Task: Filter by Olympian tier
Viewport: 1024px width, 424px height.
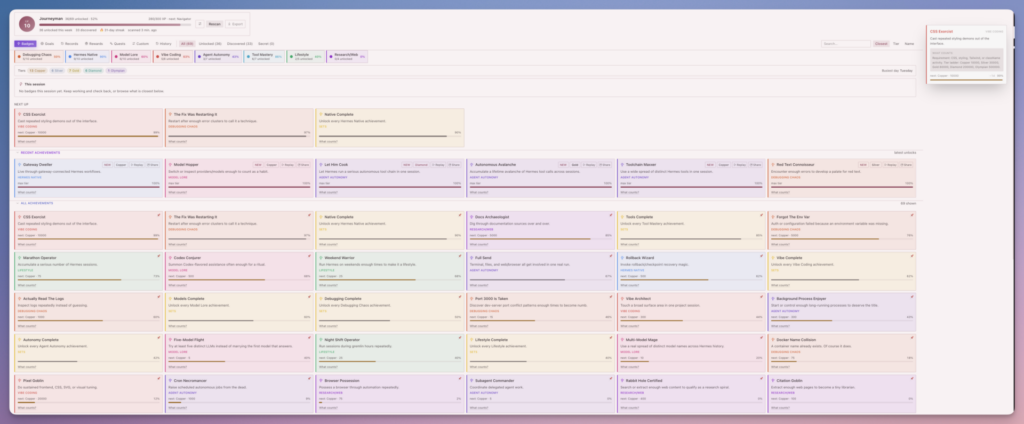Action: pos(116,71)
